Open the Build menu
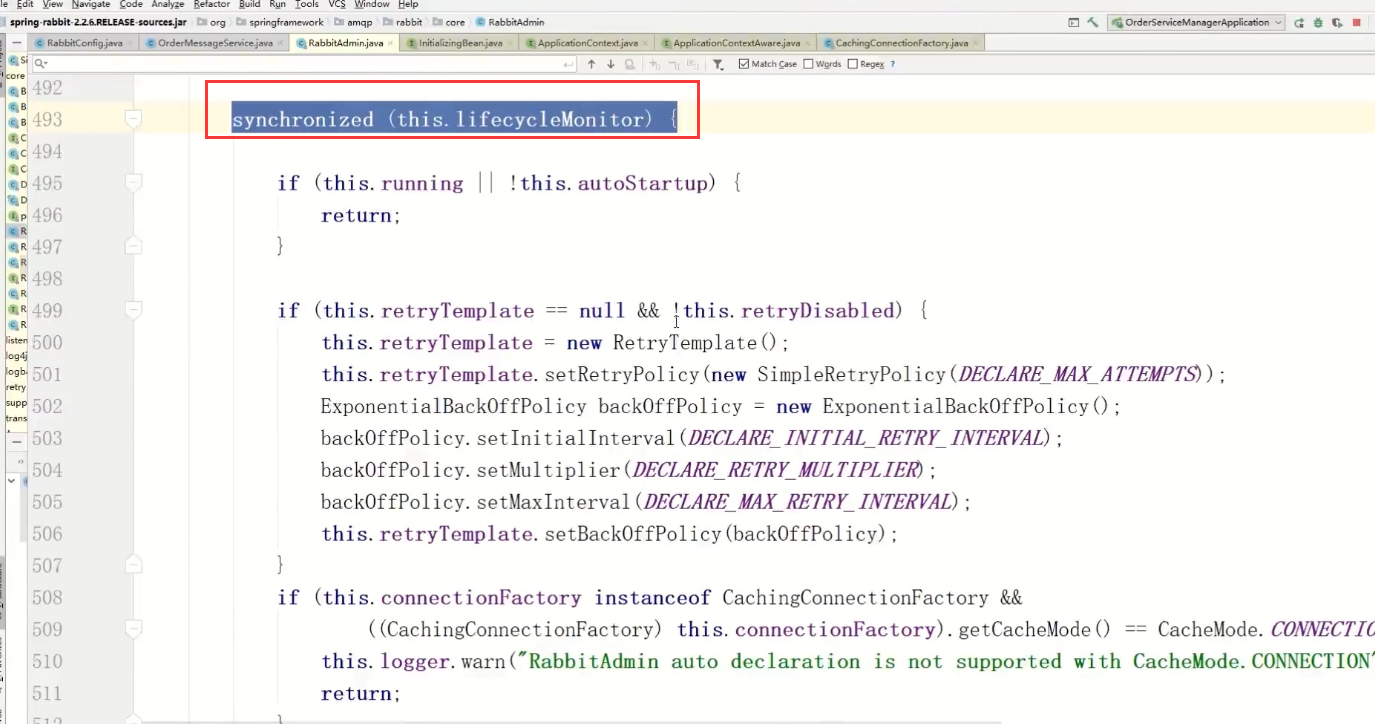This screenshot has width=1375, height=724. [x=249, y=5]
